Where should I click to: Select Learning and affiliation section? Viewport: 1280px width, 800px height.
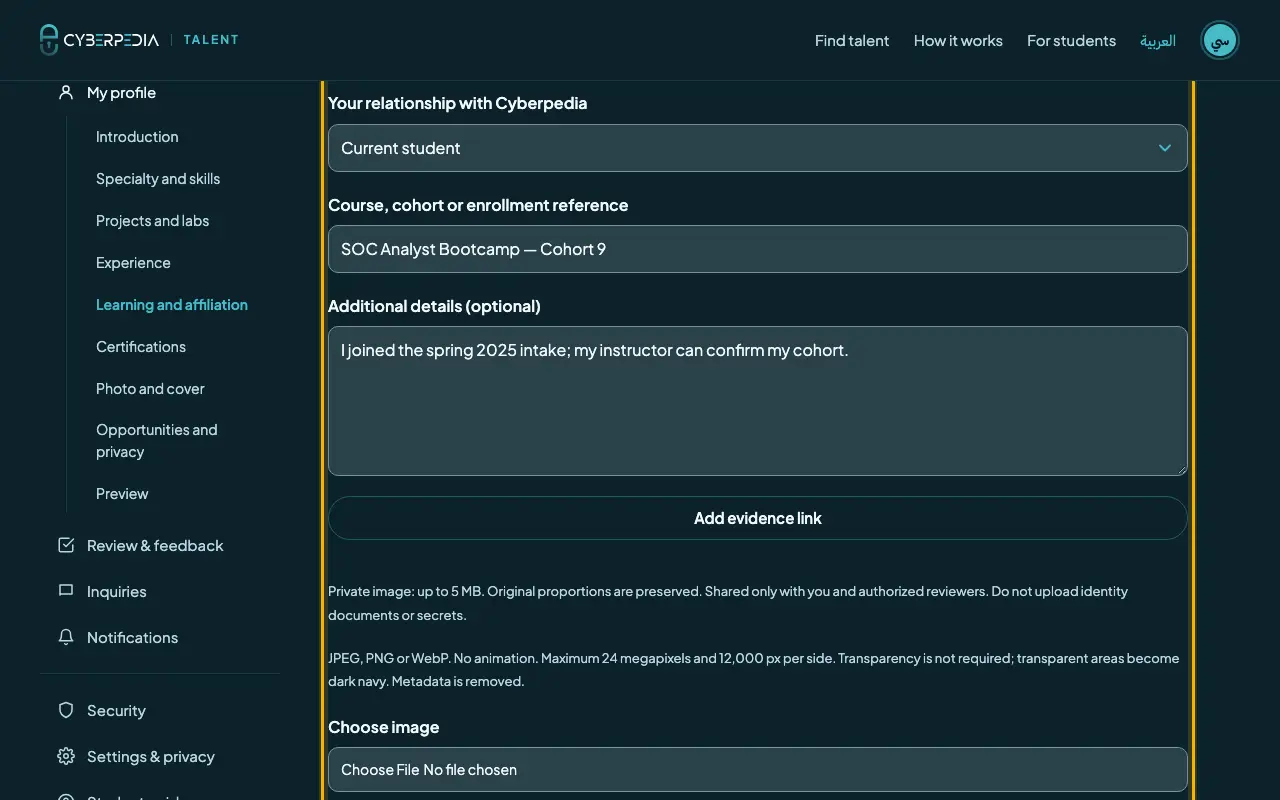172,305
